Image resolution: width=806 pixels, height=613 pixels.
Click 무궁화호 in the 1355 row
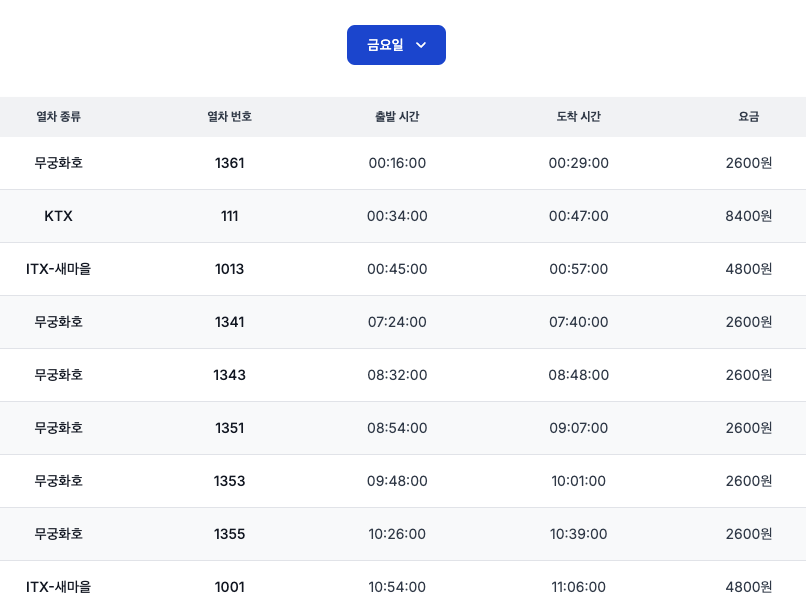tap(59, 533)
